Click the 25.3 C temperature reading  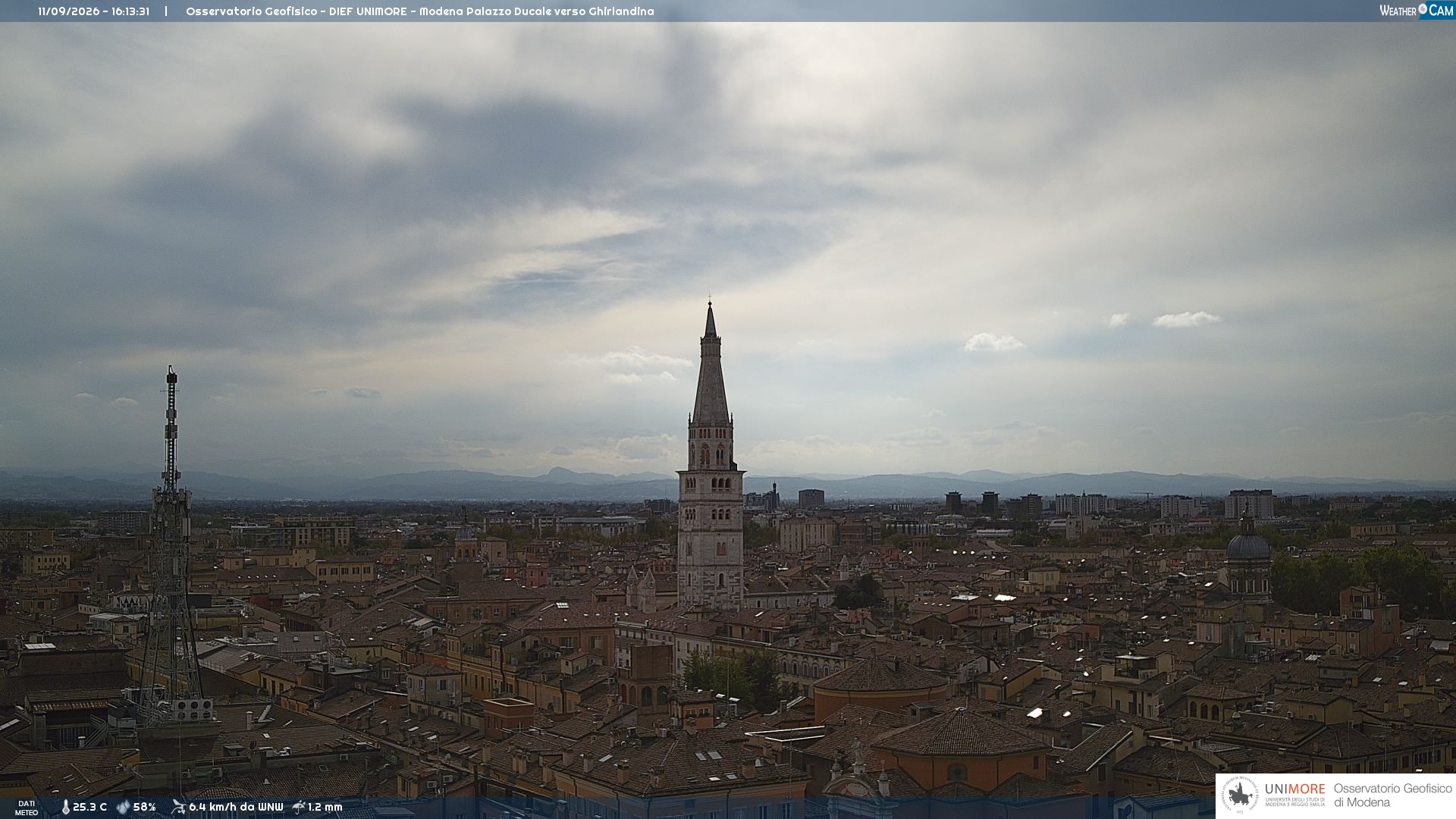pyautogui.click(x=89, y=807)
